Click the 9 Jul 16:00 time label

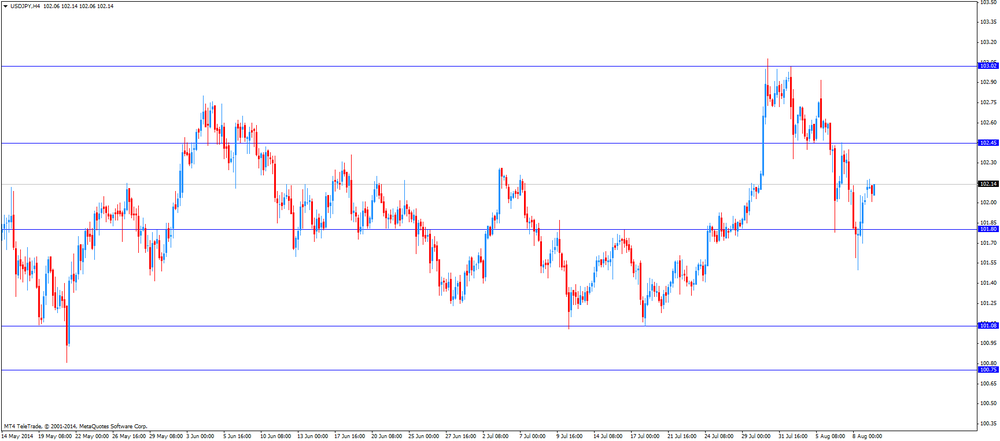click(x=571, y=437)
